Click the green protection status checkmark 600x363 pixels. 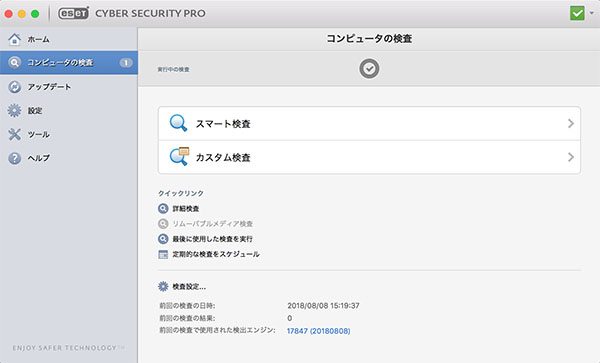(x=577, y=13)
